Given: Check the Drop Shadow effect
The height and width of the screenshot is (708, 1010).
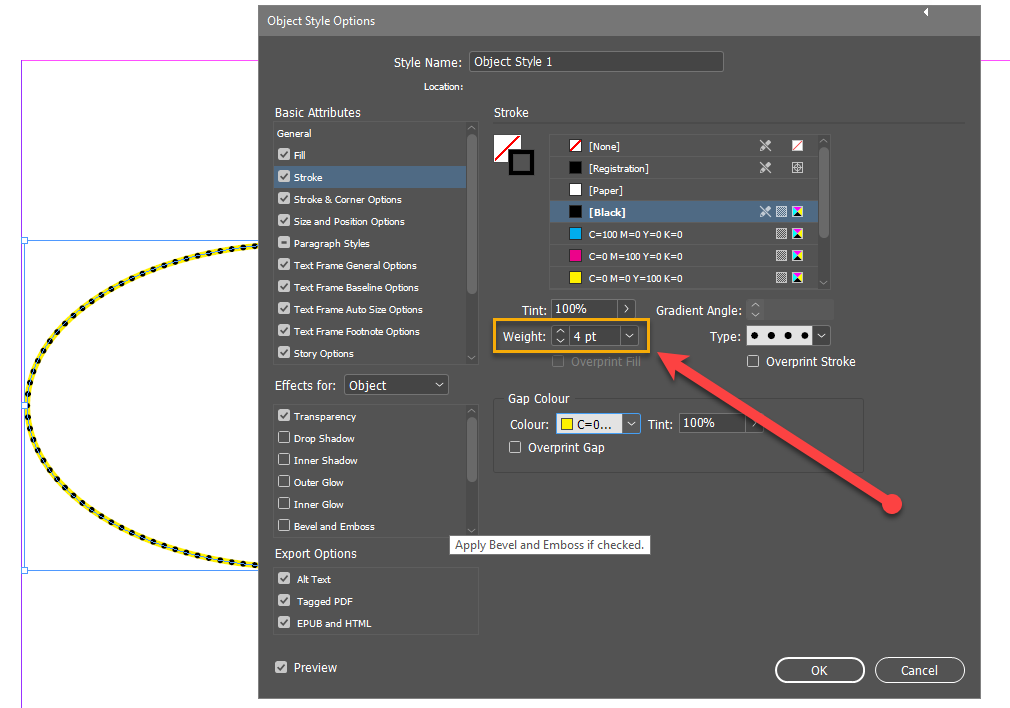Looking at the screenshot, I should [283, 438].
